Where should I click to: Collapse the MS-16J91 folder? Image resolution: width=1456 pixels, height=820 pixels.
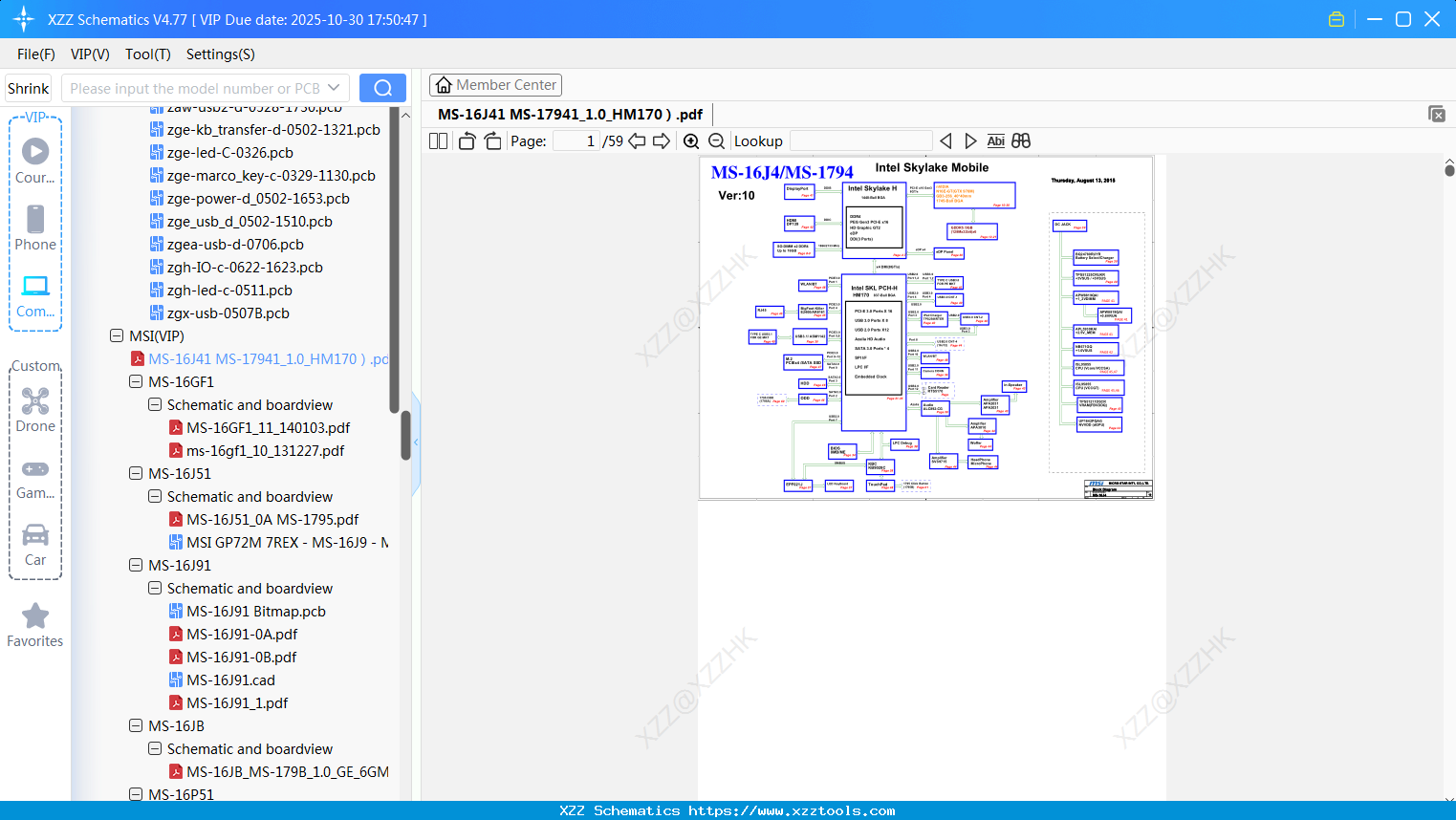(136, 566)
